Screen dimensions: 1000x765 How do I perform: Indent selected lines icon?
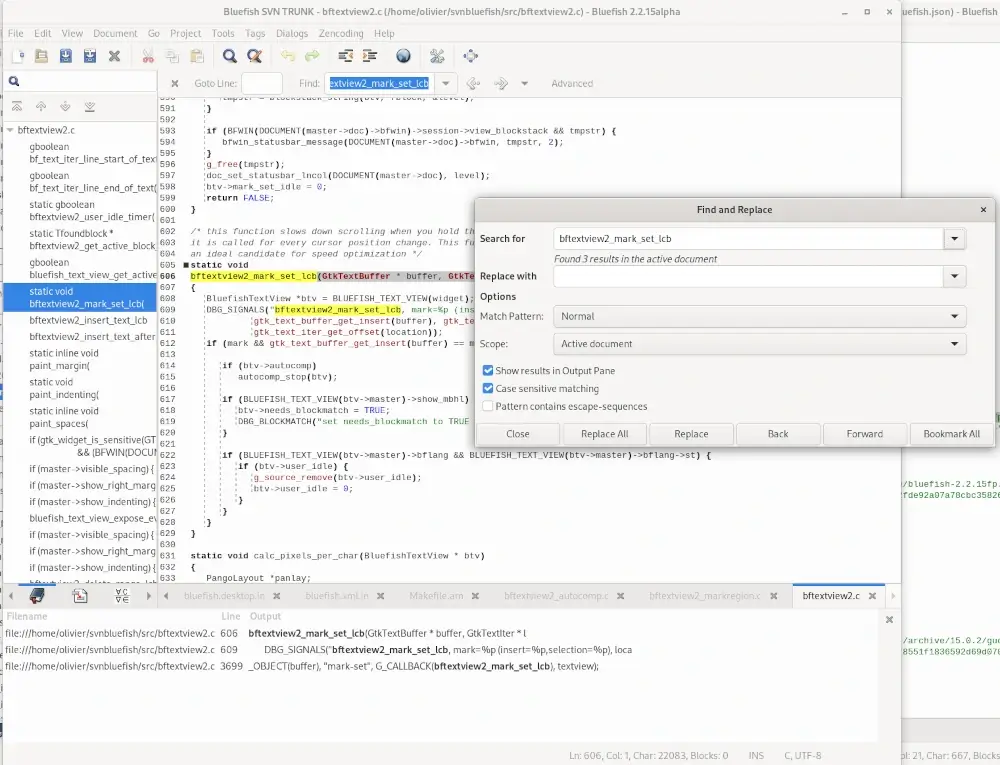(x=369, y=56)
